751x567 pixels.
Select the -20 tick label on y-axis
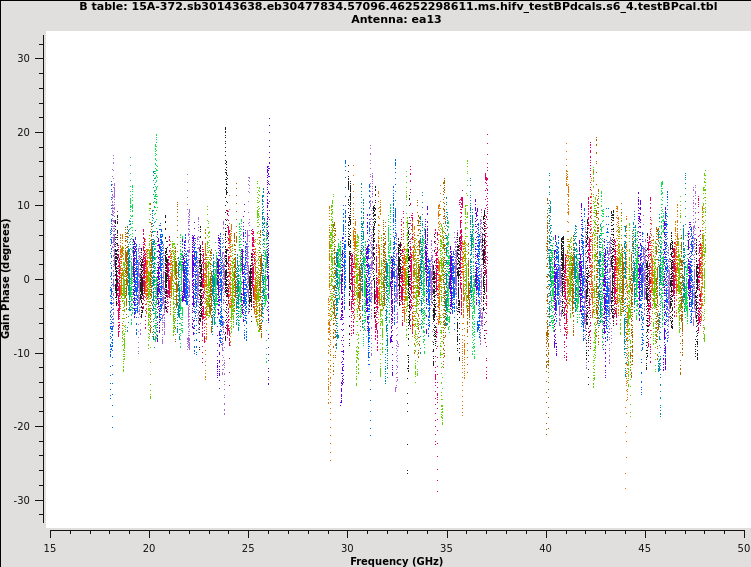point(21,427)
